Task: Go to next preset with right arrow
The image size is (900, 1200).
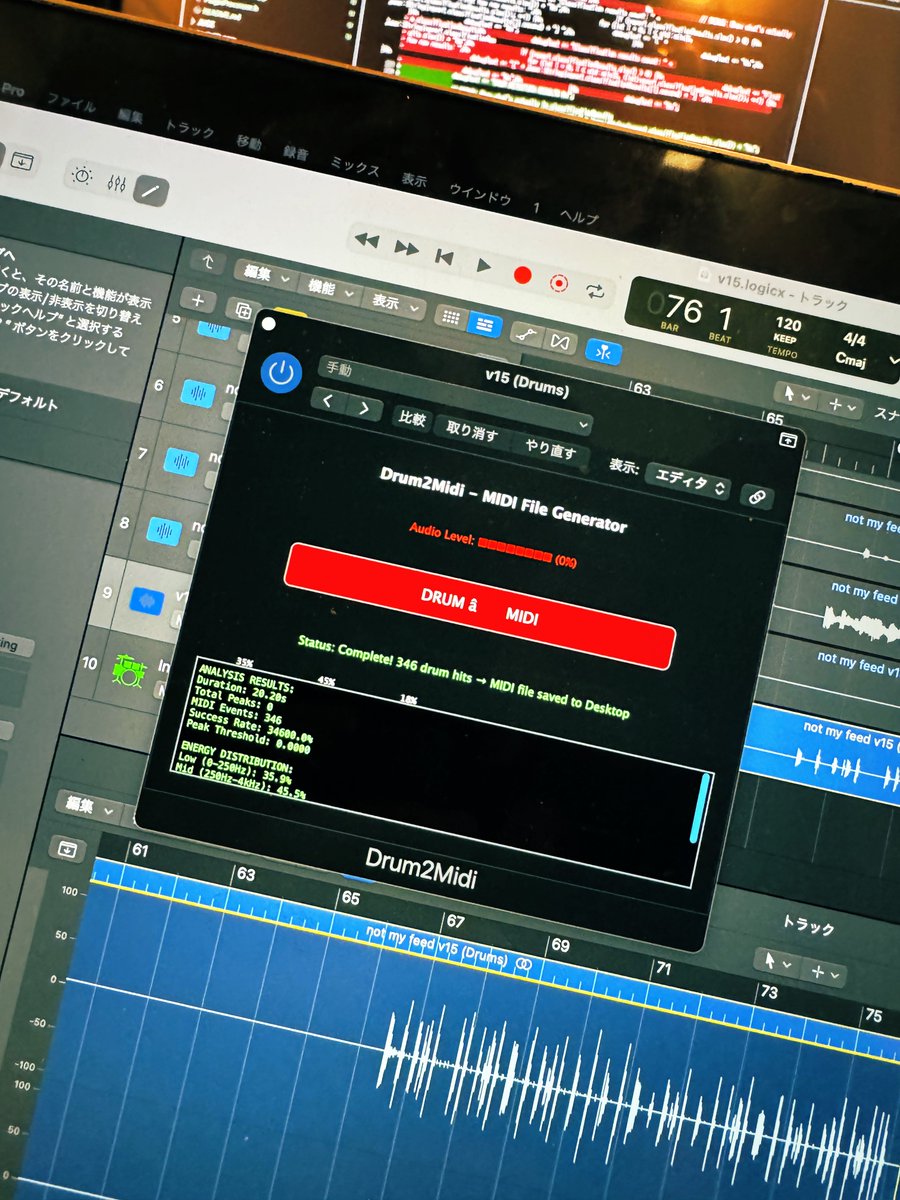Action: (x=364, y=407)
